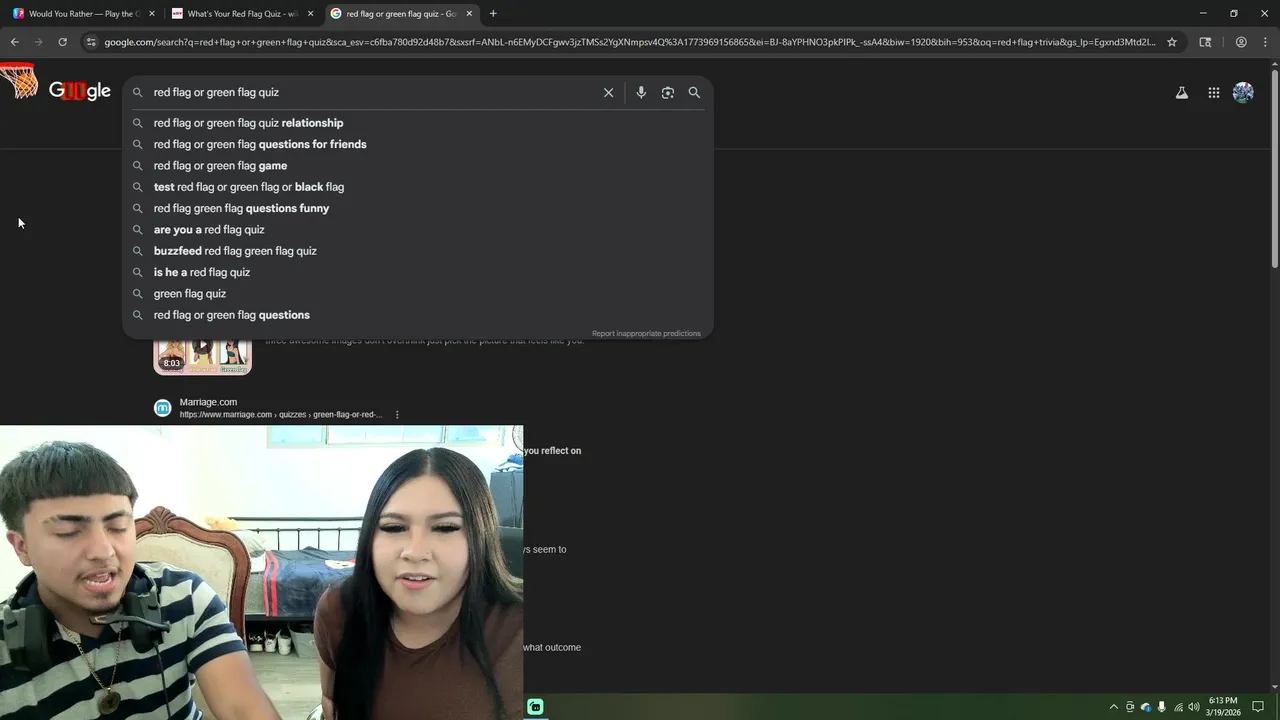Open Search Labs flask icon
This screenshot has width=1280, height=720.
(x=1182, y=93)
